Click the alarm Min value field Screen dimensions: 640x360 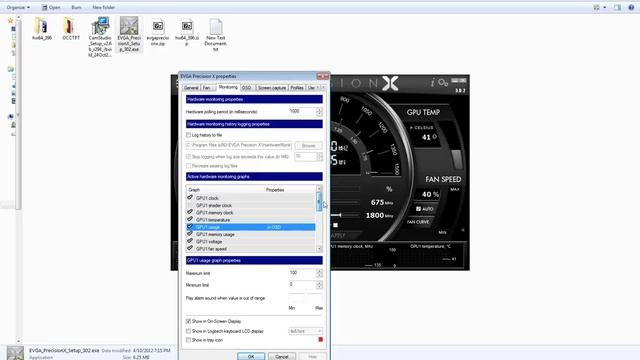coord(296,298)
